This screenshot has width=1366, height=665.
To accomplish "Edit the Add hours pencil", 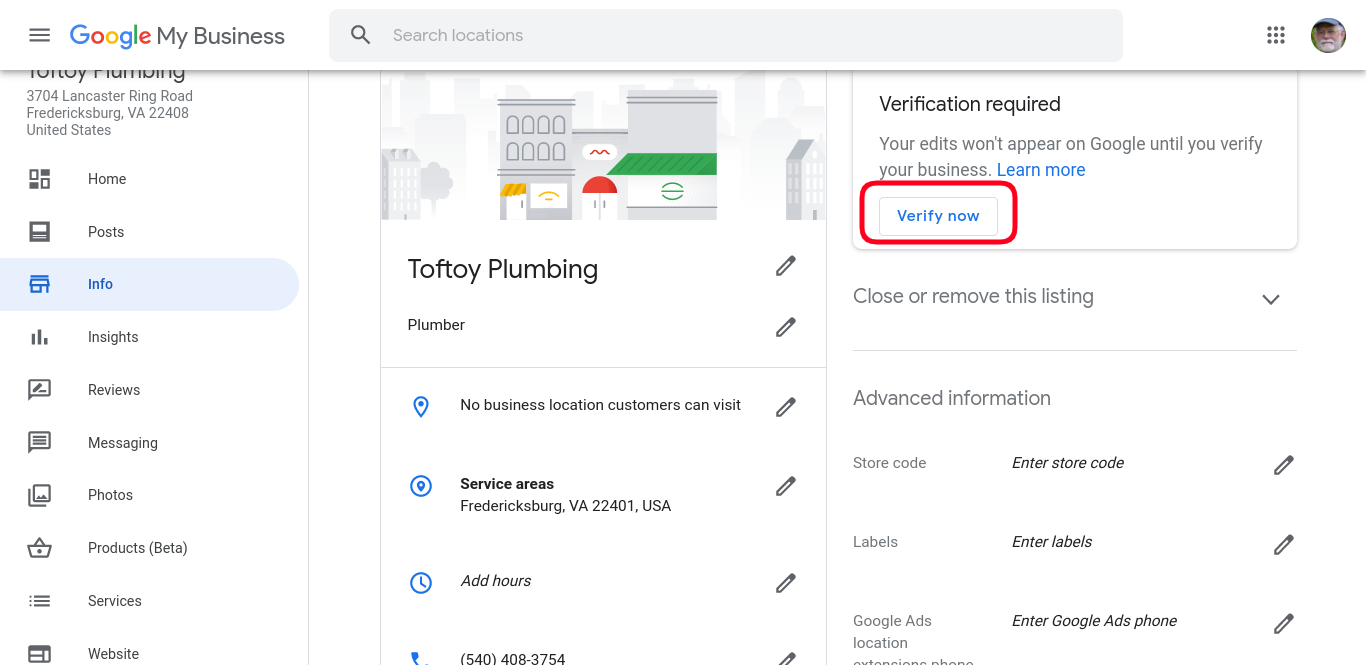I will point(786,582).
